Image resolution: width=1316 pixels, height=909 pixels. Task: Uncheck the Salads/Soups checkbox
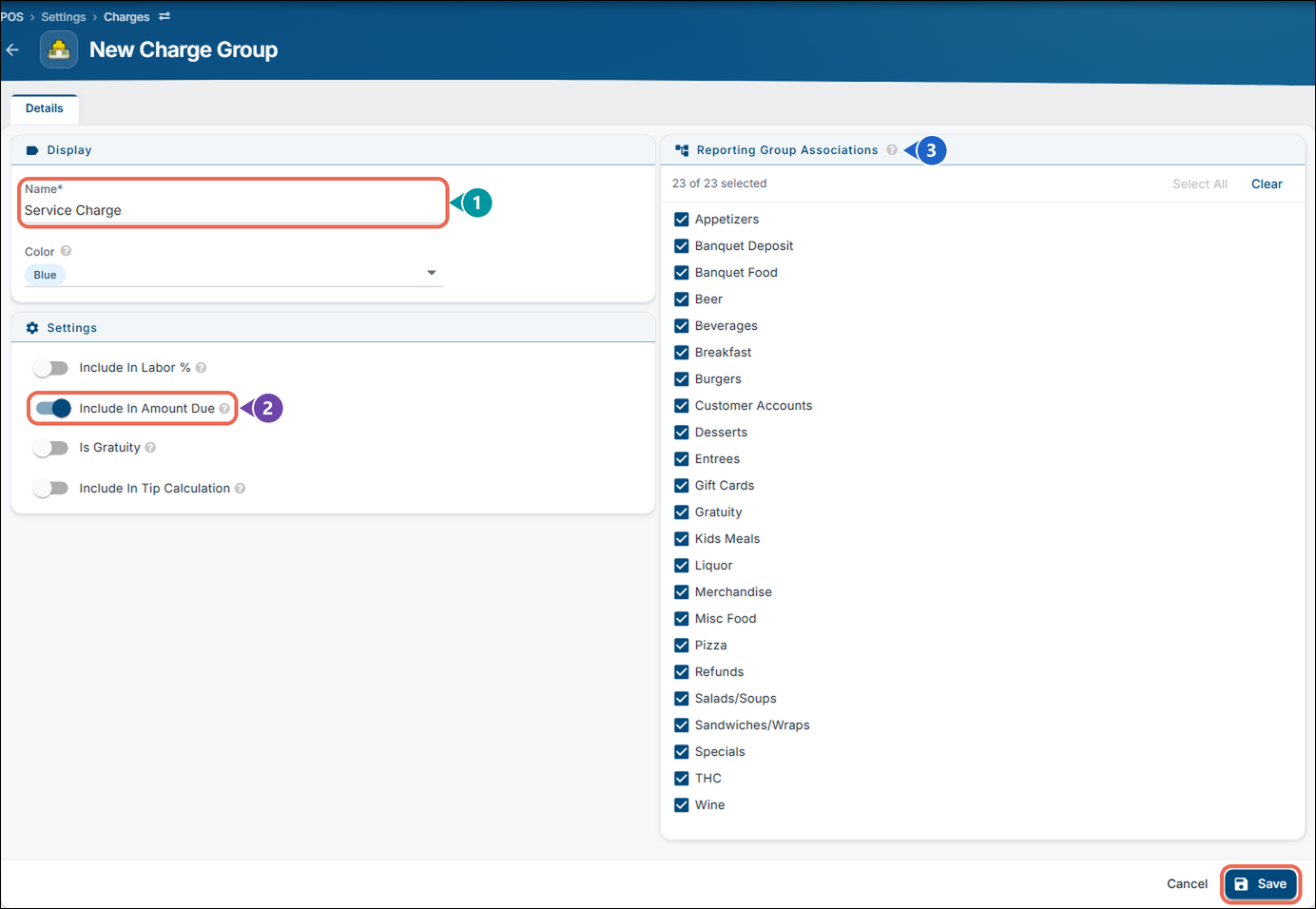[681, 698]
